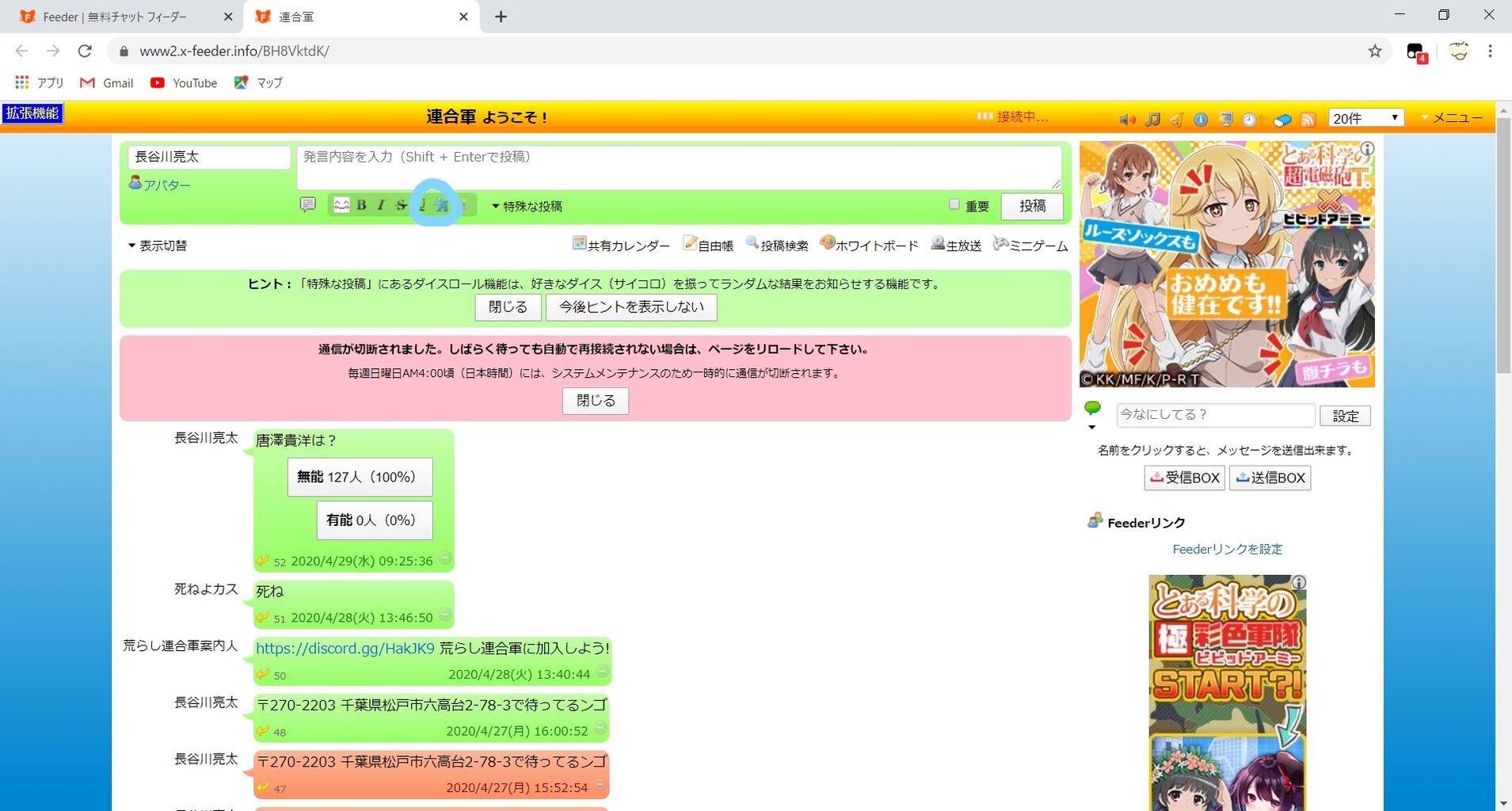
Task: Open the emoticon picker in the toolbar
Action: click(x=341, y=205)
